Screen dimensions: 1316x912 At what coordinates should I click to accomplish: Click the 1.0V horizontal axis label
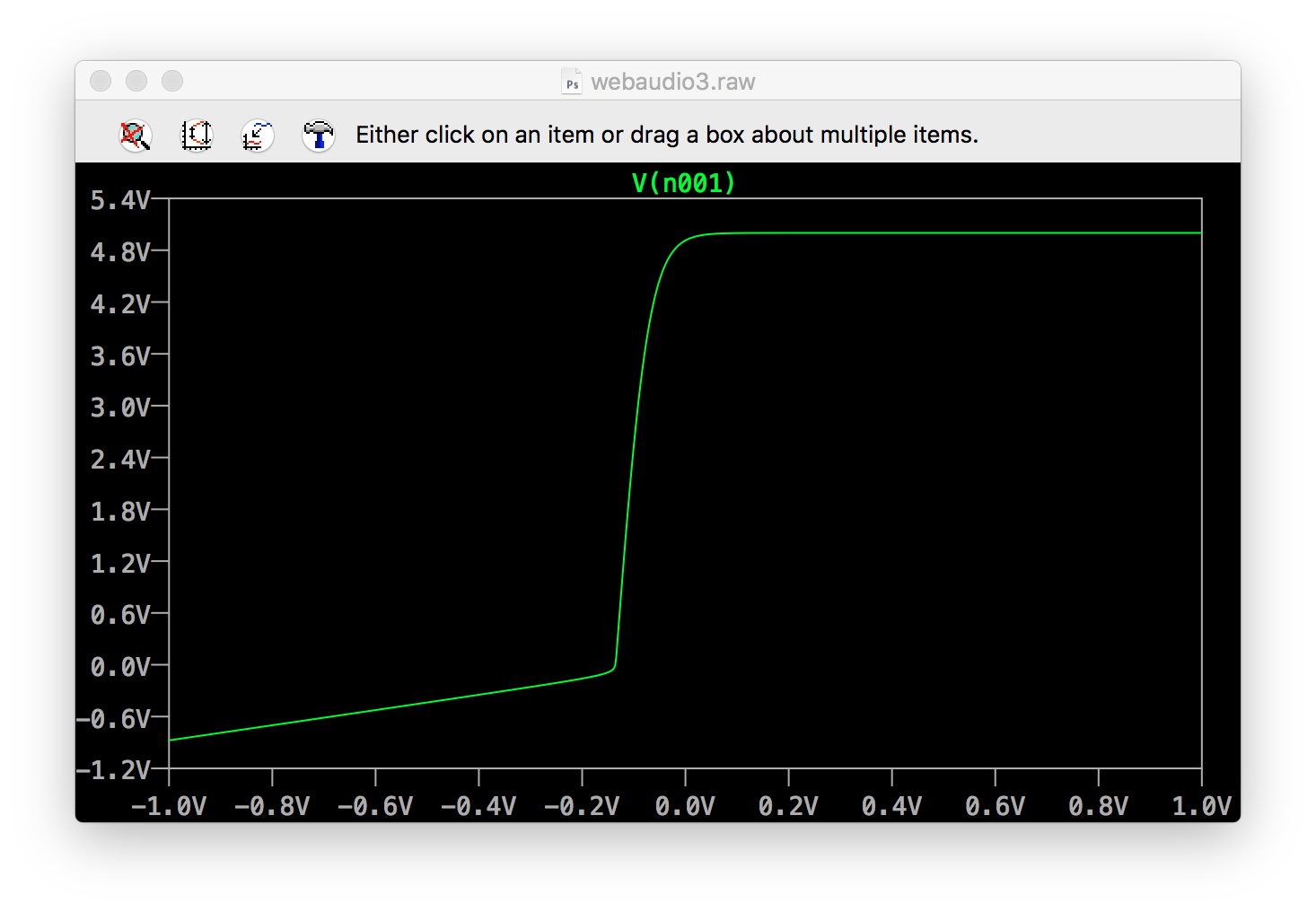click(1201, 806)
